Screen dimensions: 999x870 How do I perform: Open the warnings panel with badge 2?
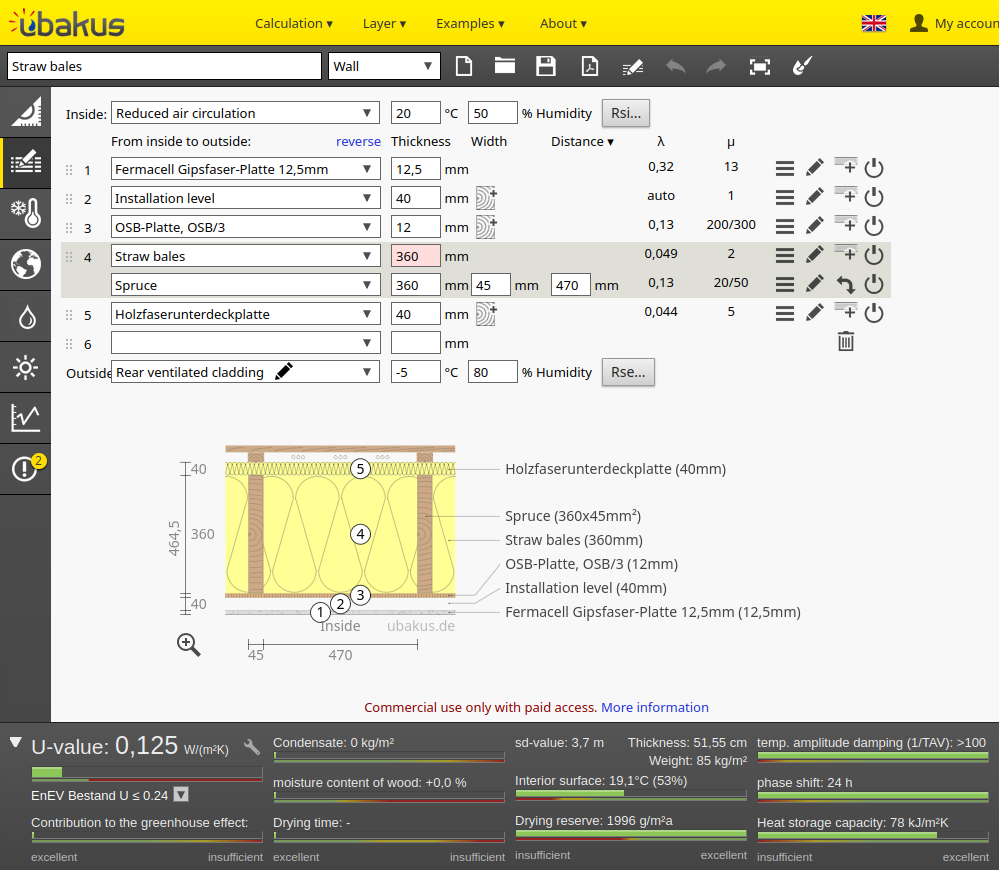coord(25,469)
